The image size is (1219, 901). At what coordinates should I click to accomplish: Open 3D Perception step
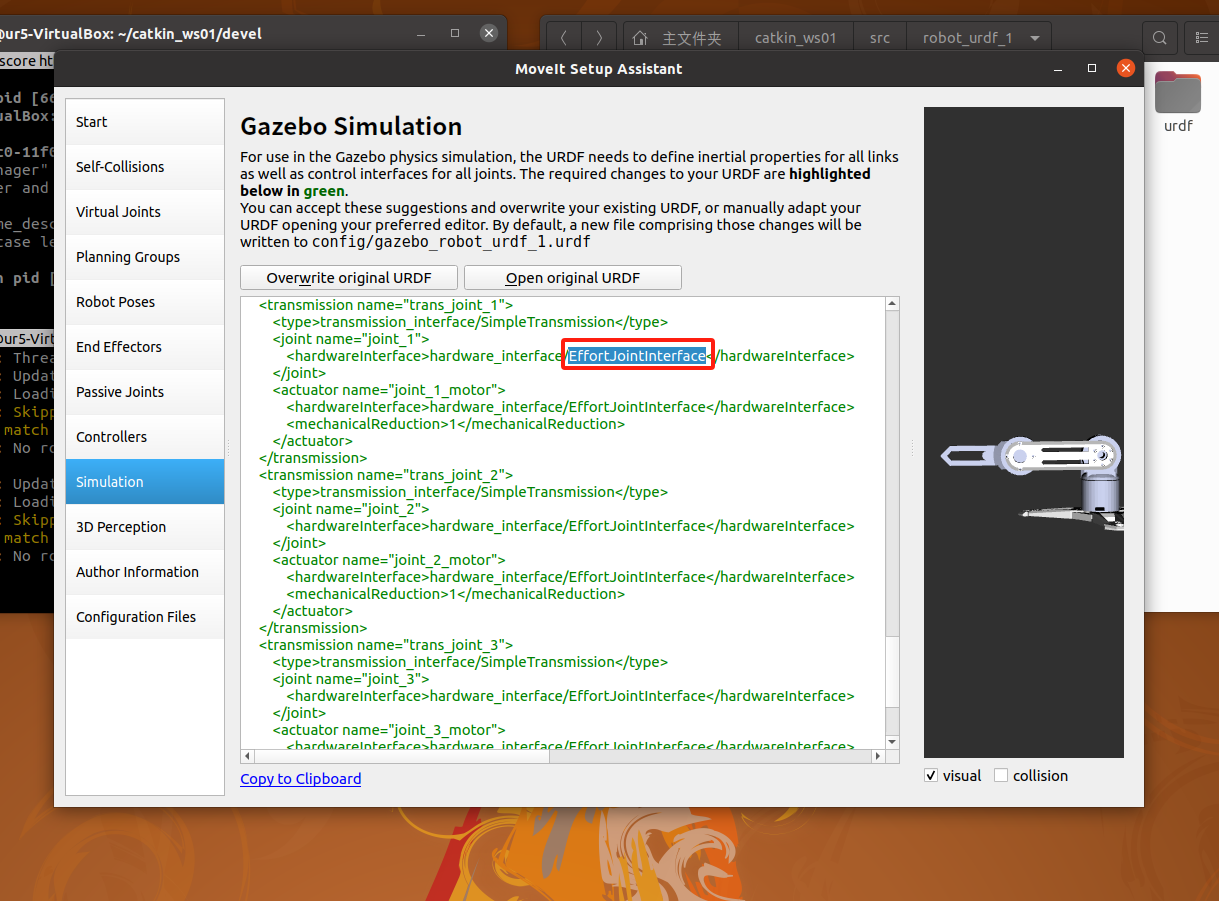click(x=145, y=527)
